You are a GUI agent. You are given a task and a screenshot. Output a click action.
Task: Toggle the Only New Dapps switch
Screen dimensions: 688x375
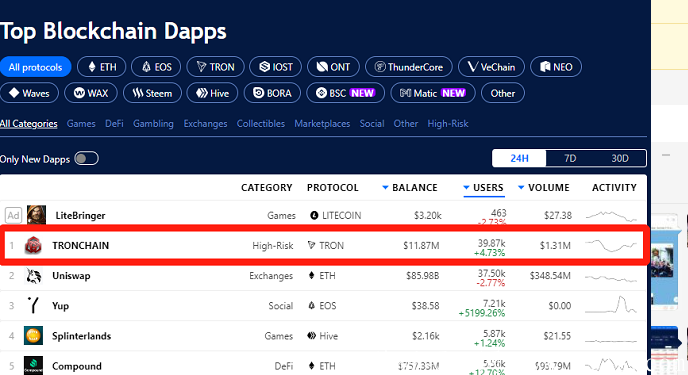[x=86, y=158]
